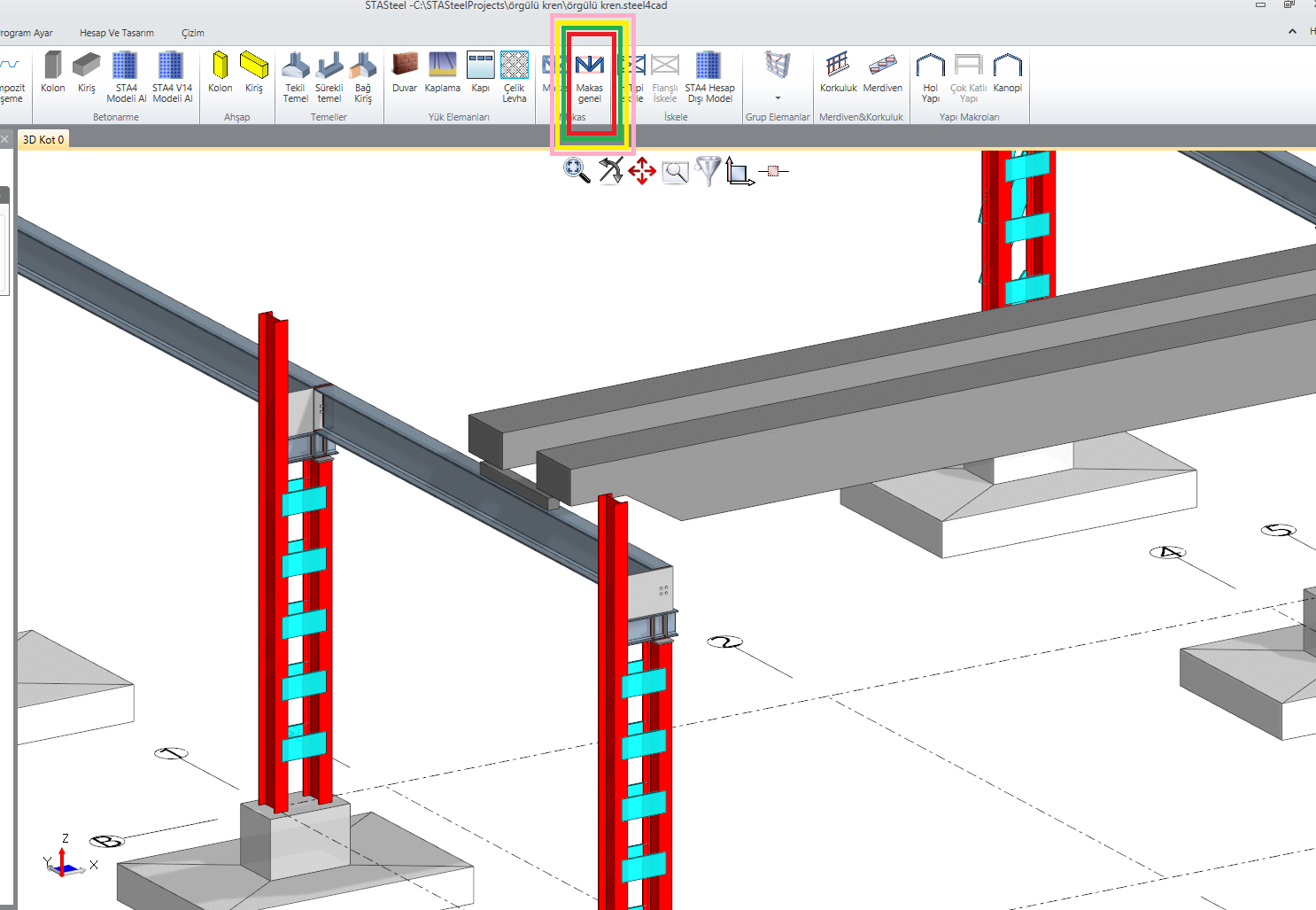Choose the Ahşap Kiriş yellow beam
The width and height of the screenshot is (1316, 910).
[x=254, y=73]
